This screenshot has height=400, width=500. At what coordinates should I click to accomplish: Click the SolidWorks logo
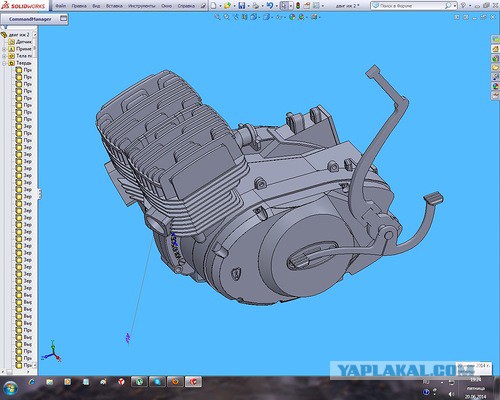tap(23, 6)
